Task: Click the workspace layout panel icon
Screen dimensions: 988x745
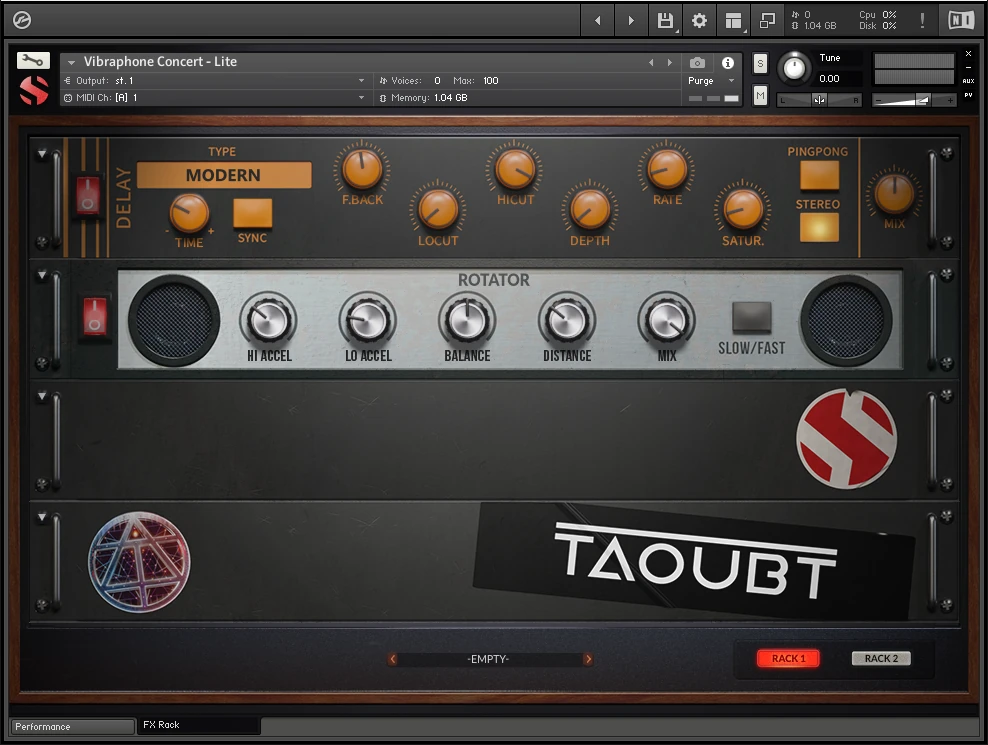Action: 733,20
